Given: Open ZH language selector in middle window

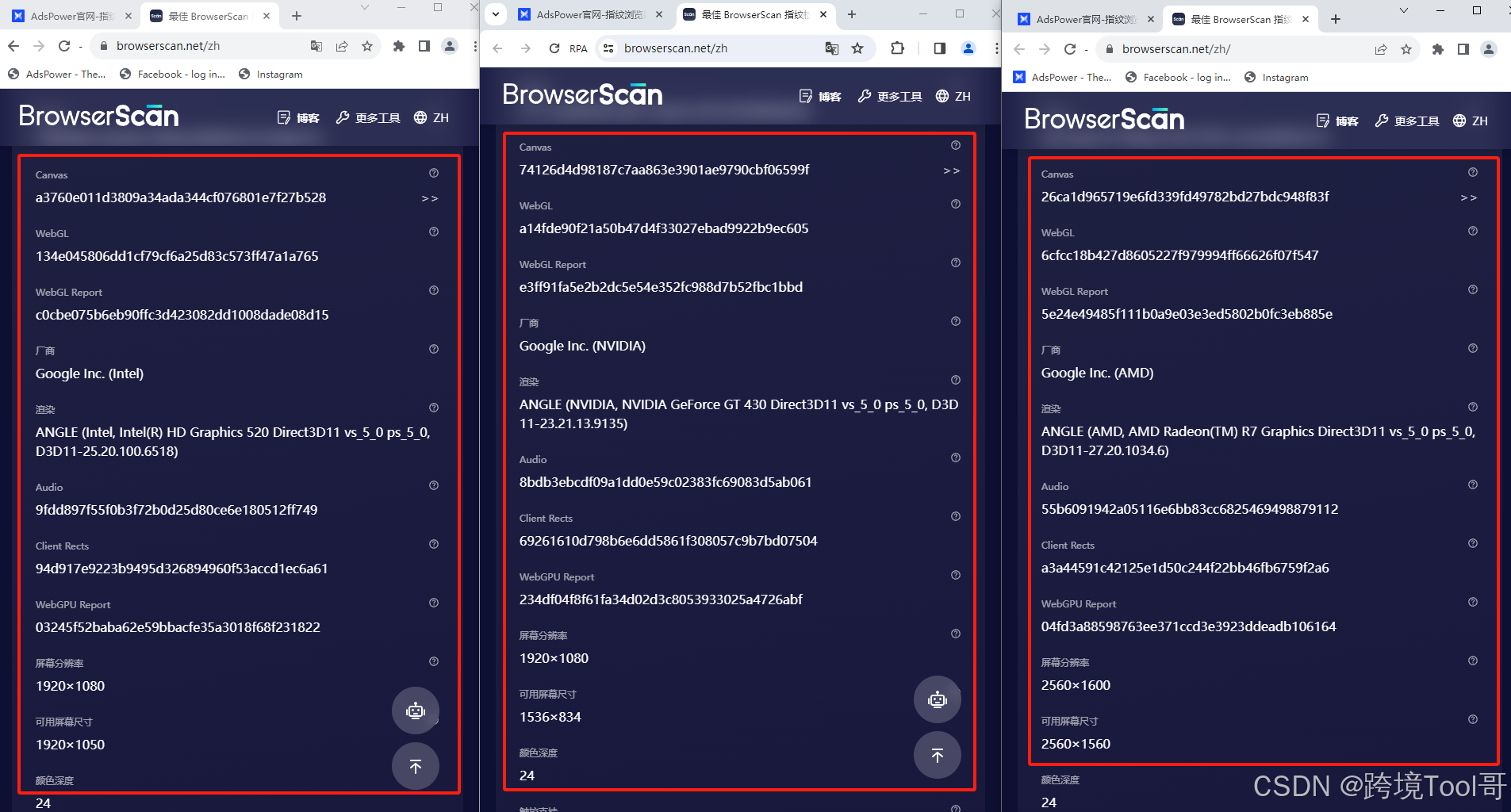Looking at the screenshot, I should 953,96.
